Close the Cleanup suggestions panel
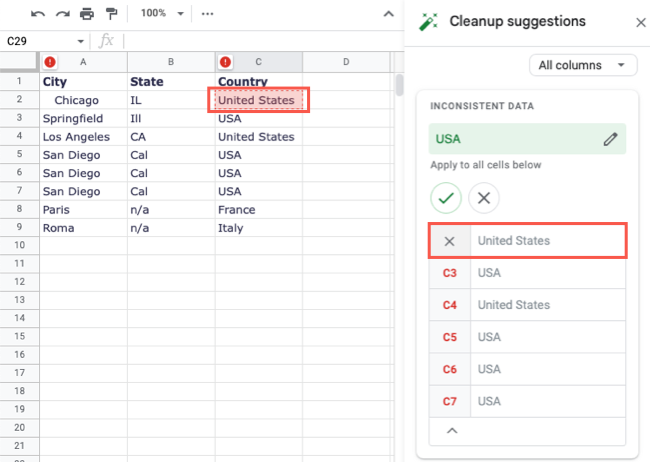 click(641, 22)
